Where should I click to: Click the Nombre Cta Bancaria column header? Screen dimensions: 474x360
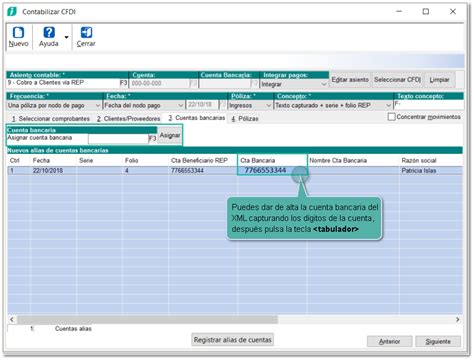(353, 160)
